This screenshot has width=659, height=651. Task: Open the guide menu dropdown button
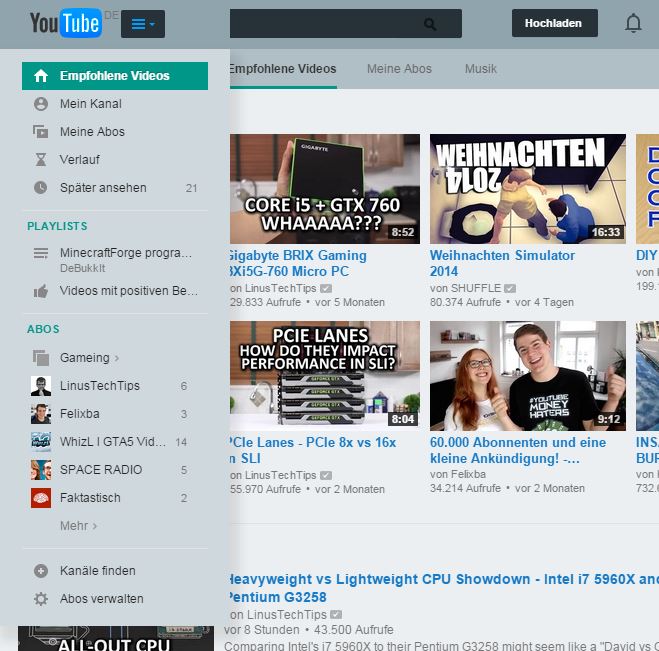point(143,24)
